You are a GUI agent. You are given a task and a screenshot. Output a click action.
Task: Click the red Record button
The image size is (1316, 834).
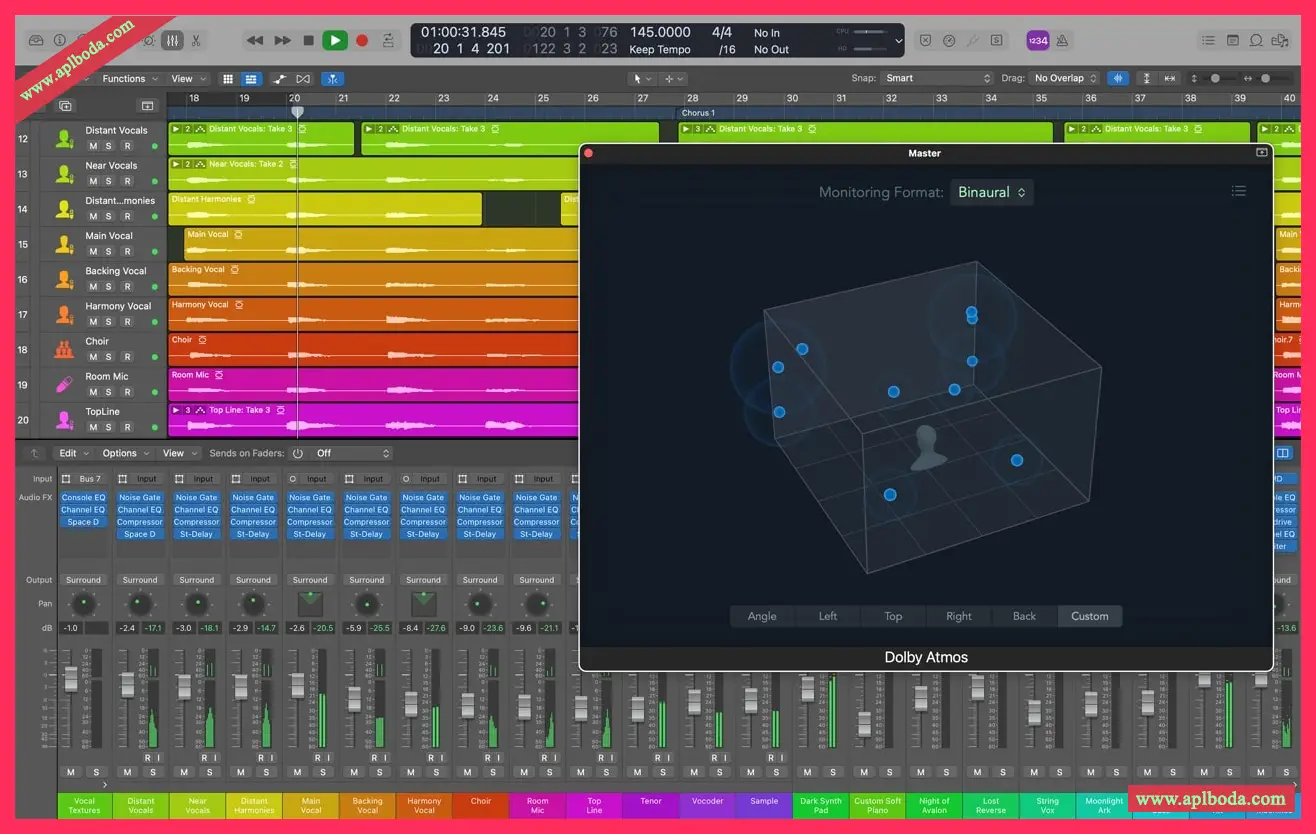point(362,41)
